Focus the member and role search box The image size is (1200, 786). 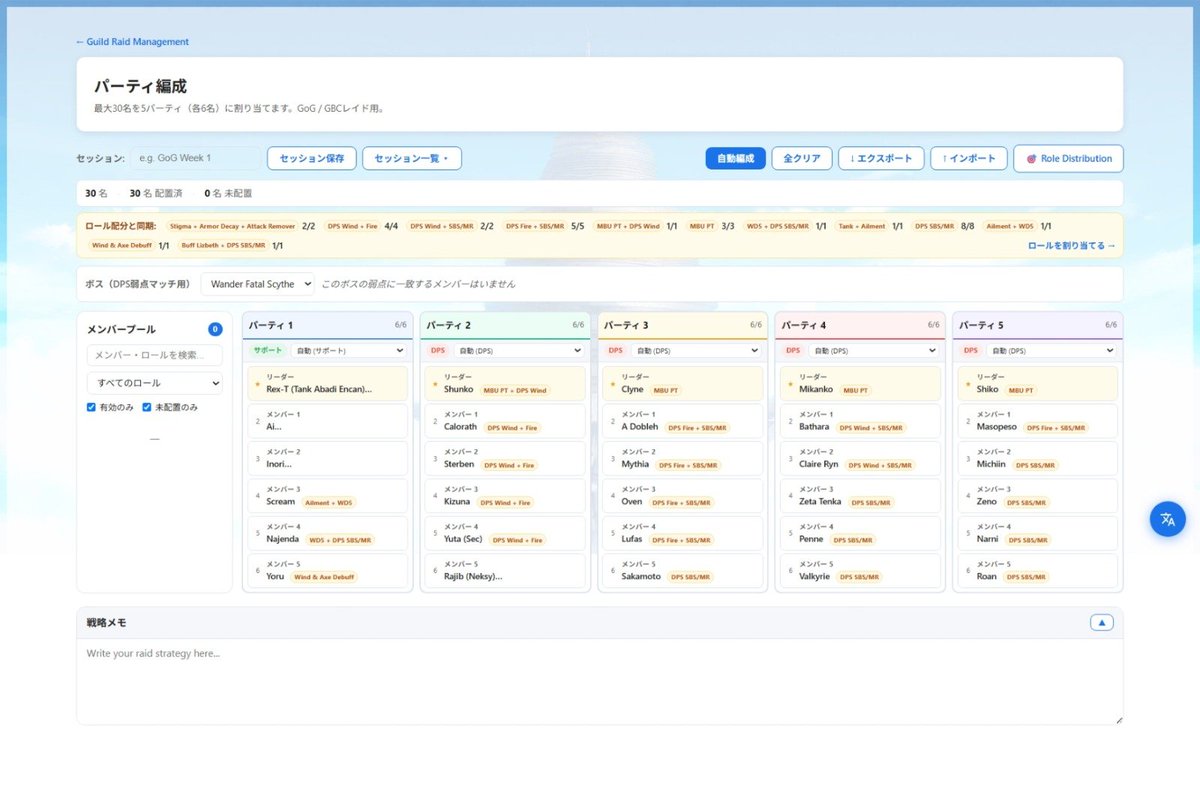154,355
